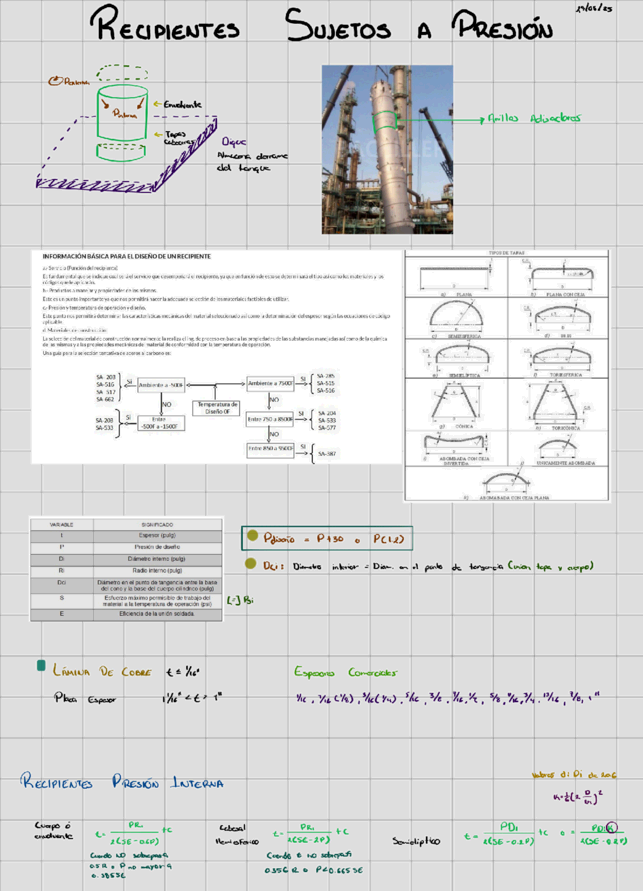Select the green 'Espesores Comerciales' heading

tap(345, 672)
